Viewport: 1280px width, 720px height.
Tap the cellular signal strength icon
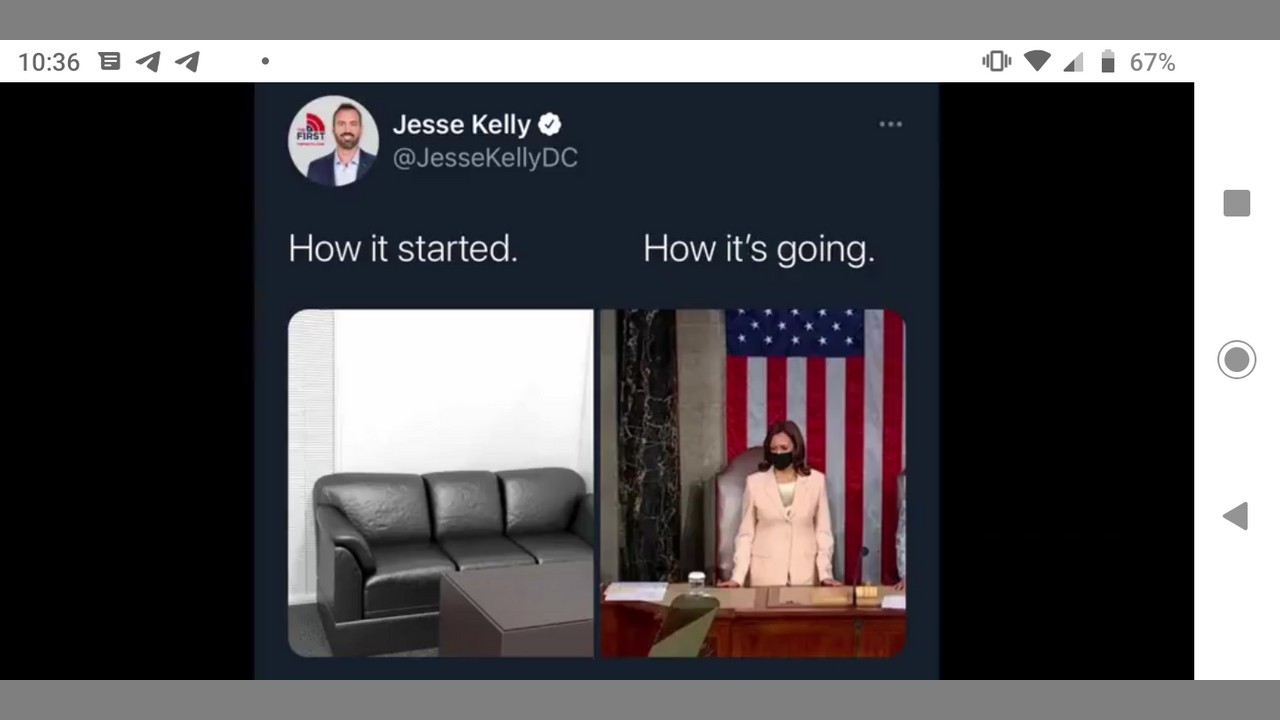[x=1073, y=62]
